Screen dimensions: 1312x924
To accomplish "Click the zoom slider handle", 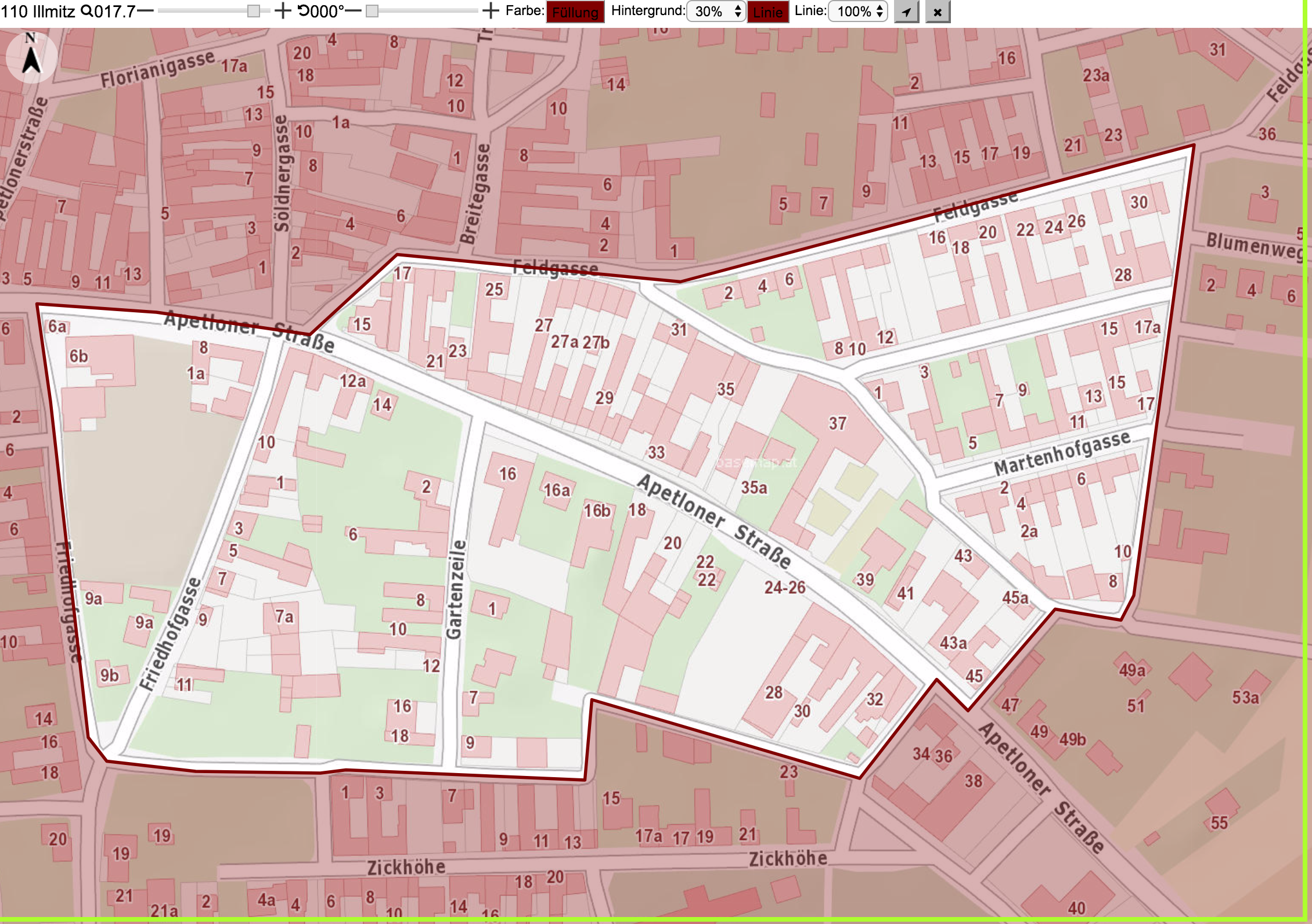I will pos(254,11).
